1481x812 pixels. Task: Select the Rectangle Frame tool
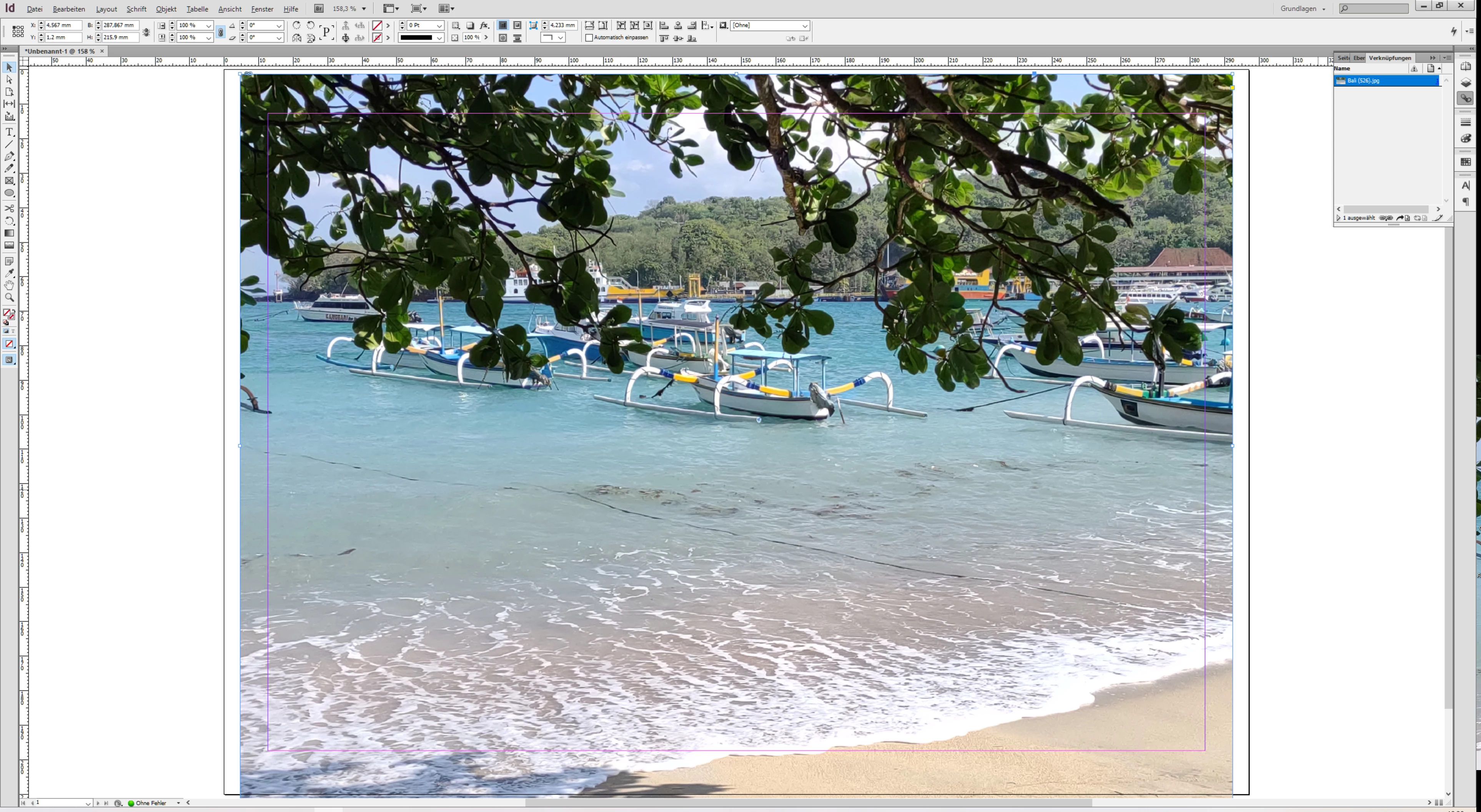(9, 181)
